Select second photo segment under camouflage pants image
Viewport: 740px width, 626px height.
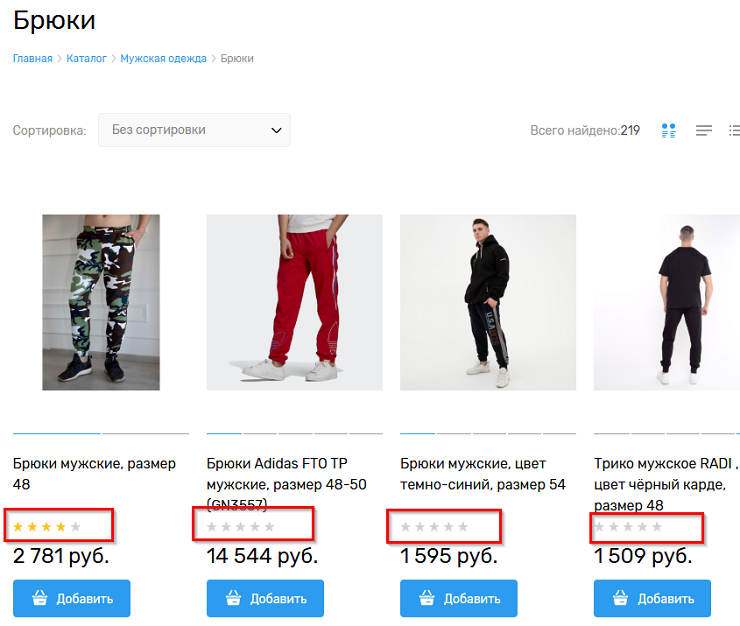coord(145,433)
